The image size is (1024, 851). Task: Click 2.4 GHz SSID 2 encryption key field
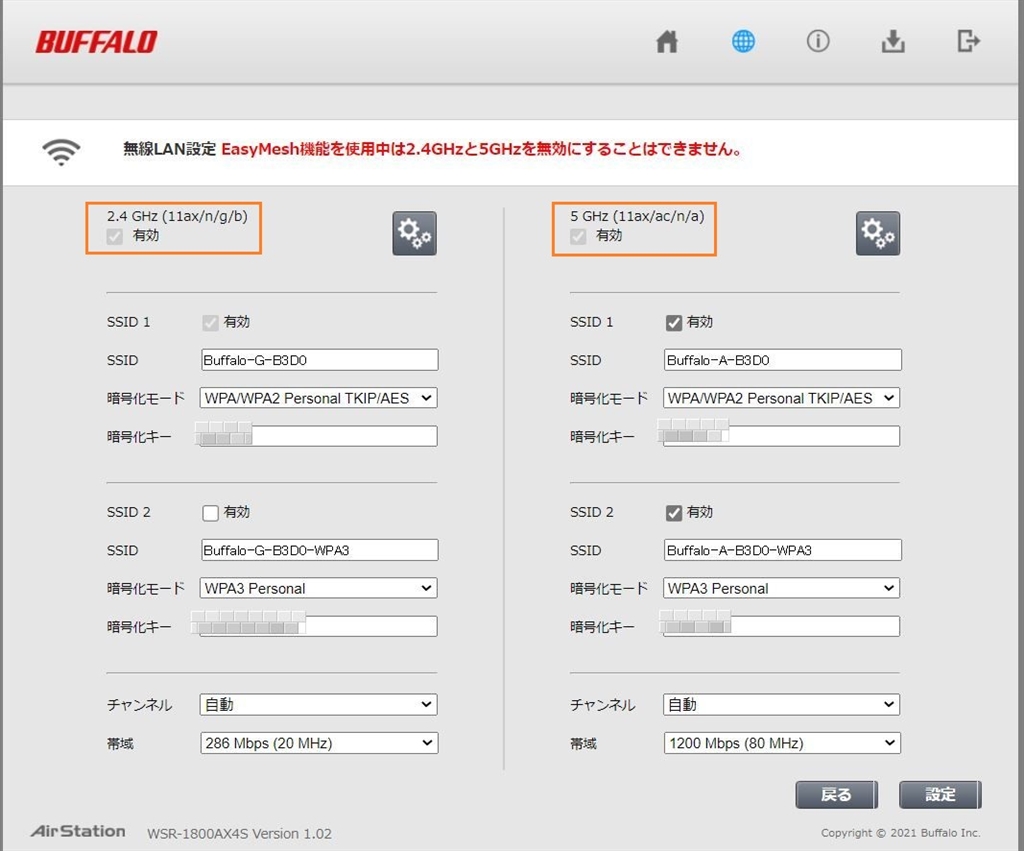(x=319, y=626)
